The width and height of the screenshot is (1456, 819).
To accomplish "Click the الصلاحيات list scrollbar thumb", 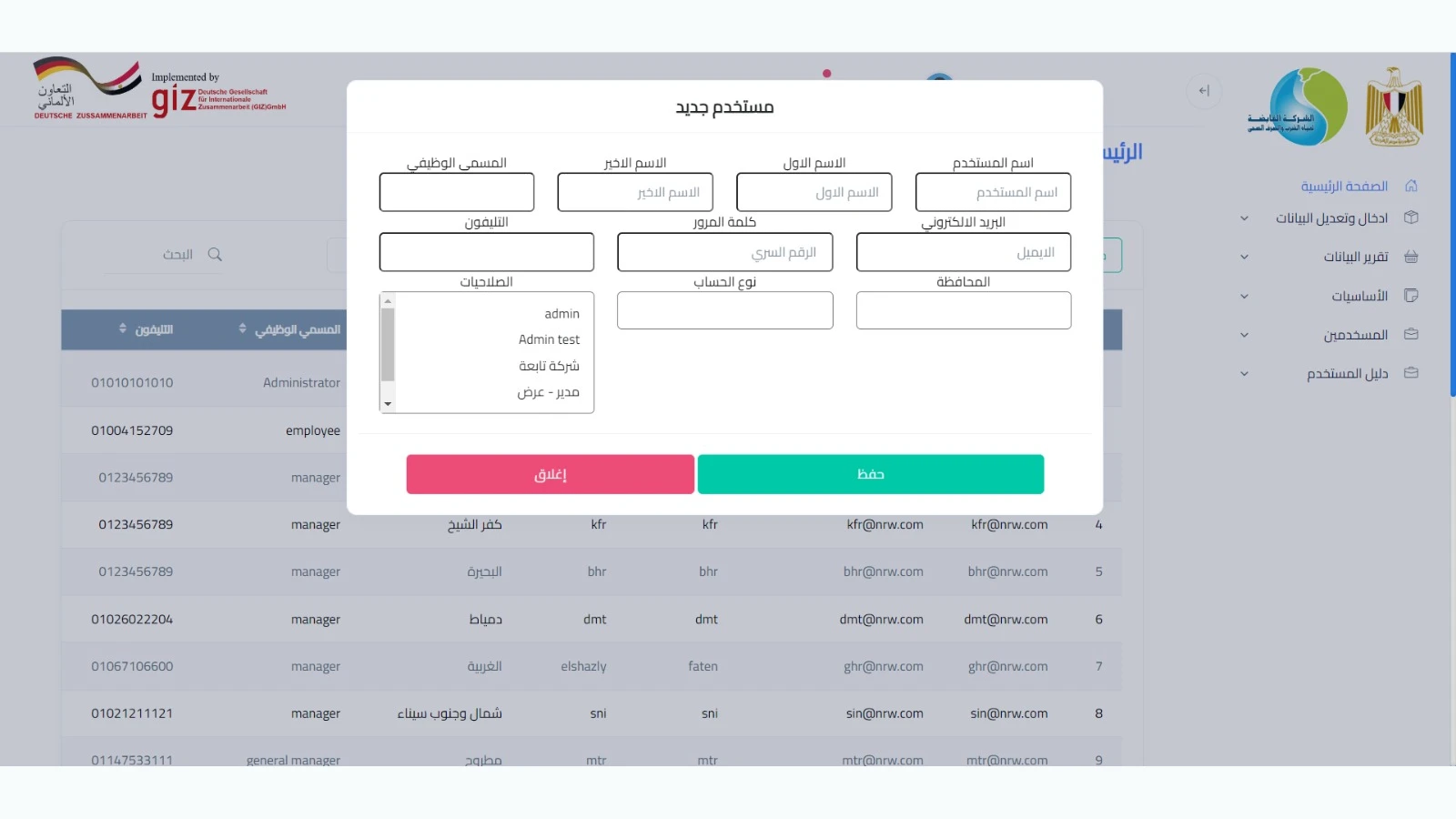I will (x=388, y=344).
